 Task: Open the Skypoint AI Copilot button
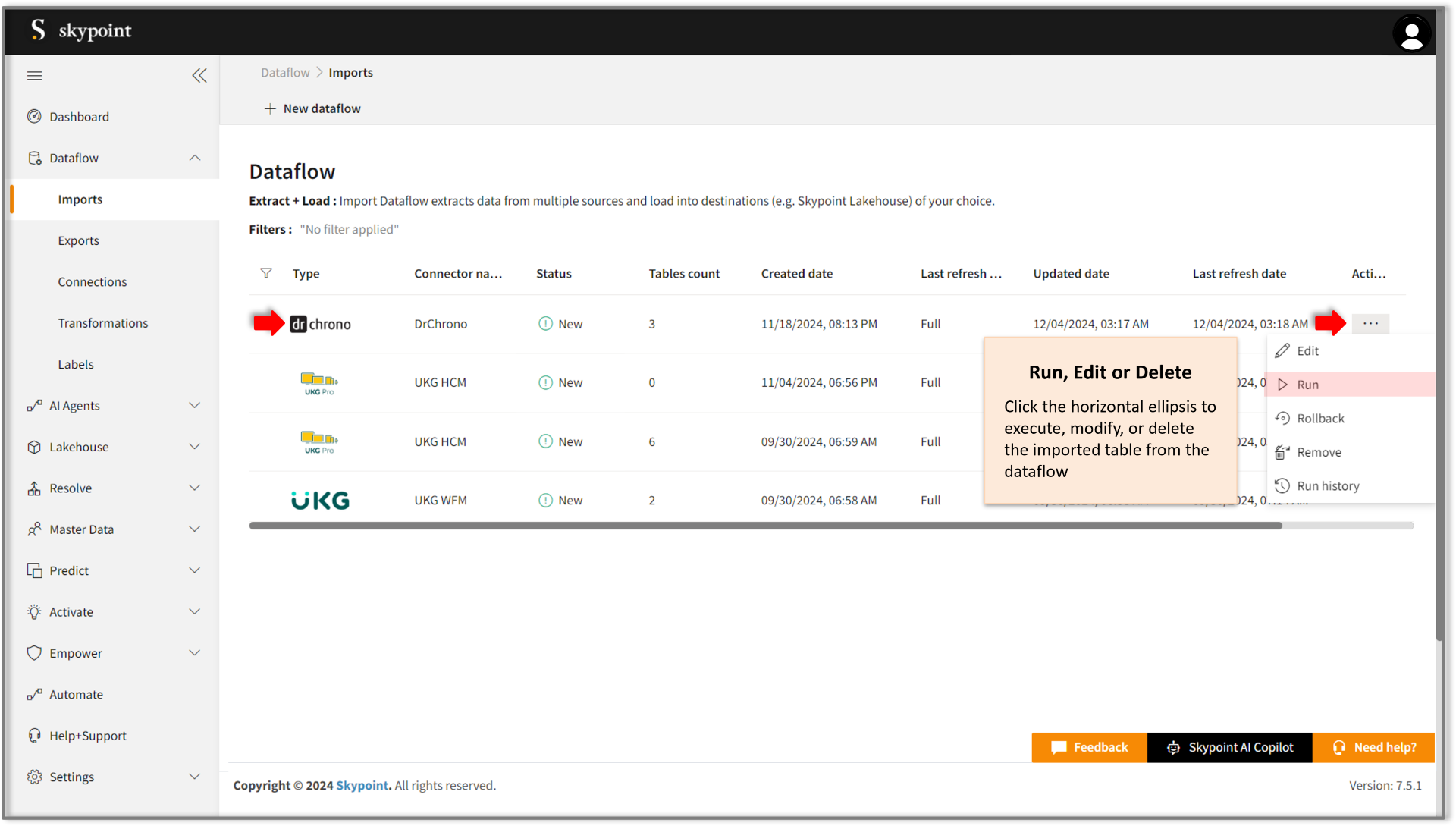tap(1229, 747)
